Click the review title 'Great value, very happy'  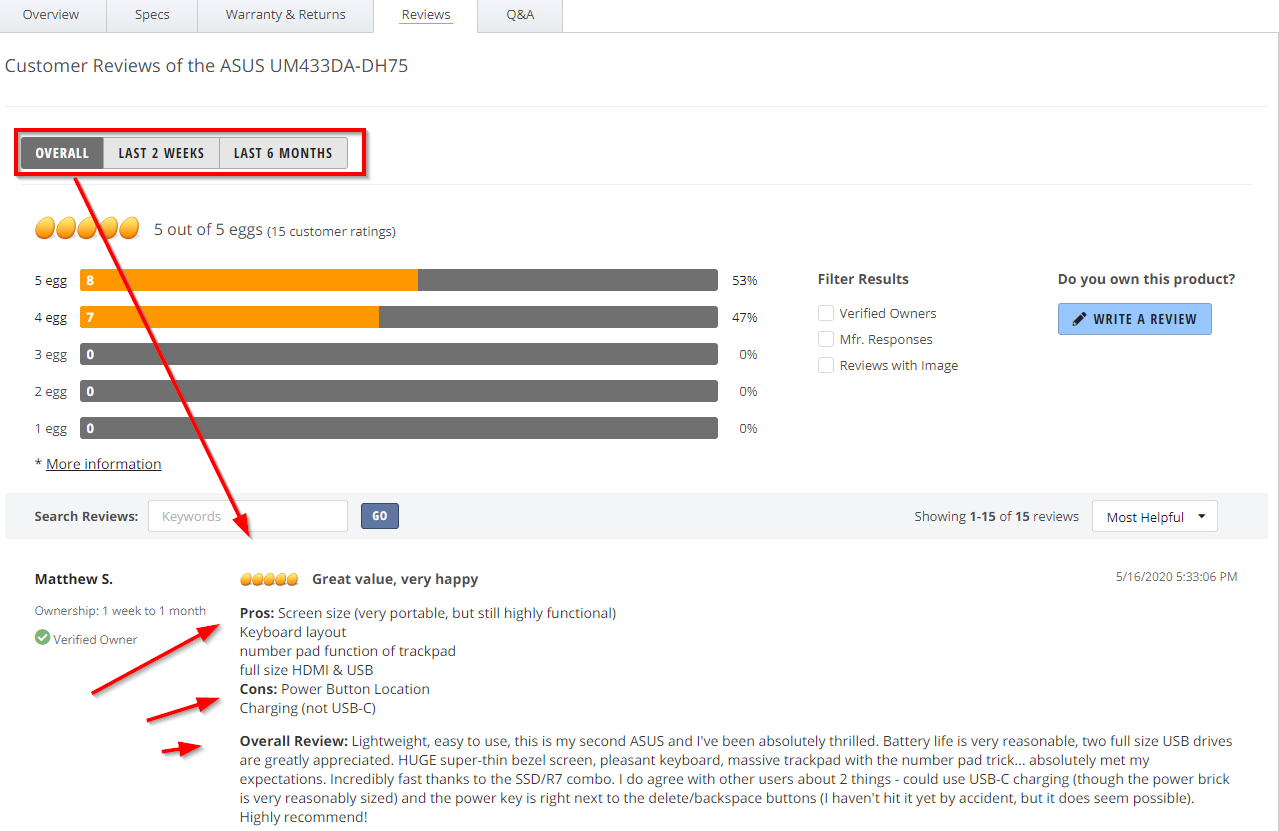395,579
